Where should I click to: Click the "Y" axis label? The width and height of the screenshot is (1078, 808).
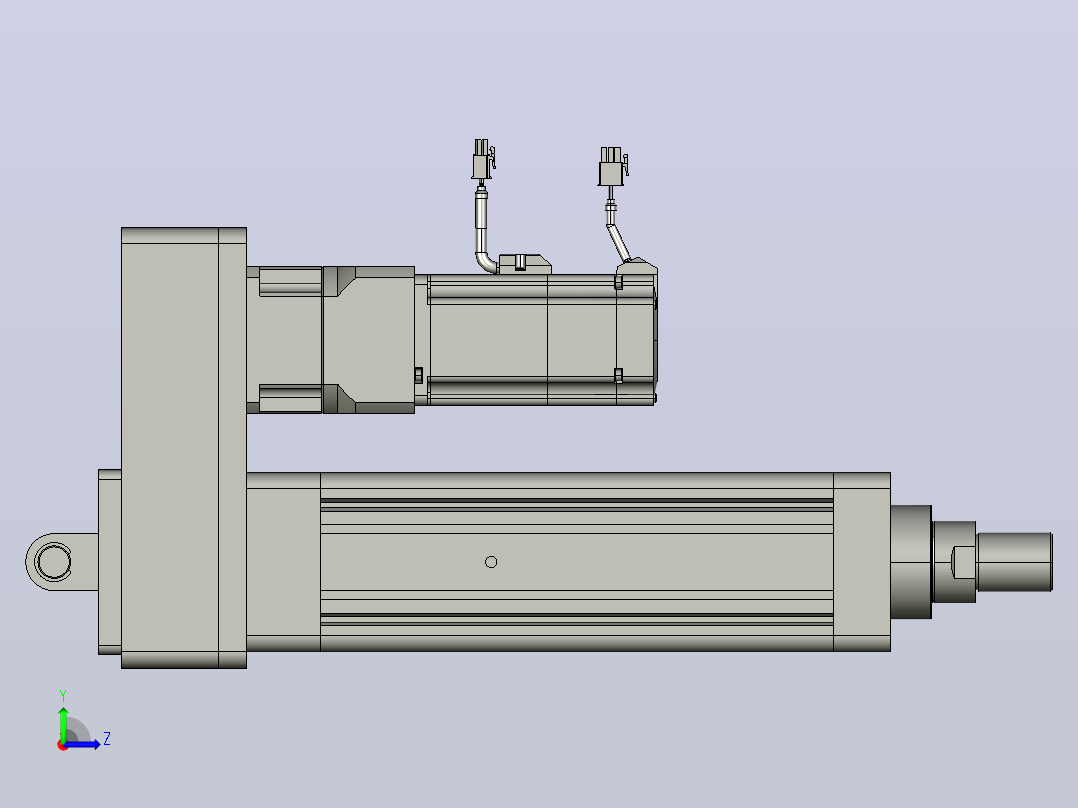click(63, 696)
